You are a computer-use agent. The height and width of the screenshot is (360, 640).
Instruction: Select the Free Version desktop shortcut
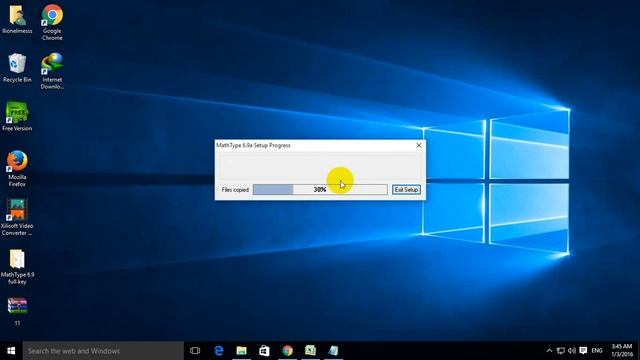pos(17,117)
